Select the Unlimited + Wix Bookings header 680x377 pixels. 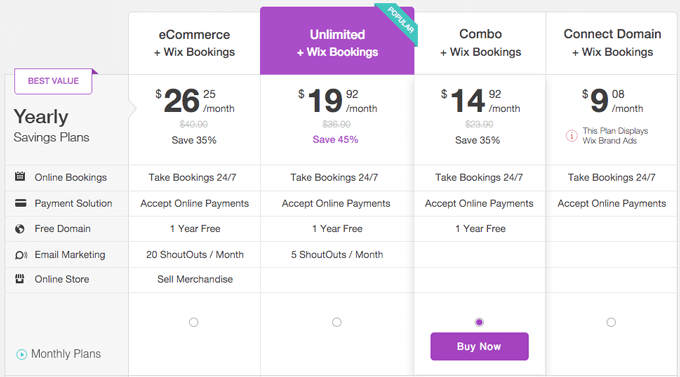point(337,43)
